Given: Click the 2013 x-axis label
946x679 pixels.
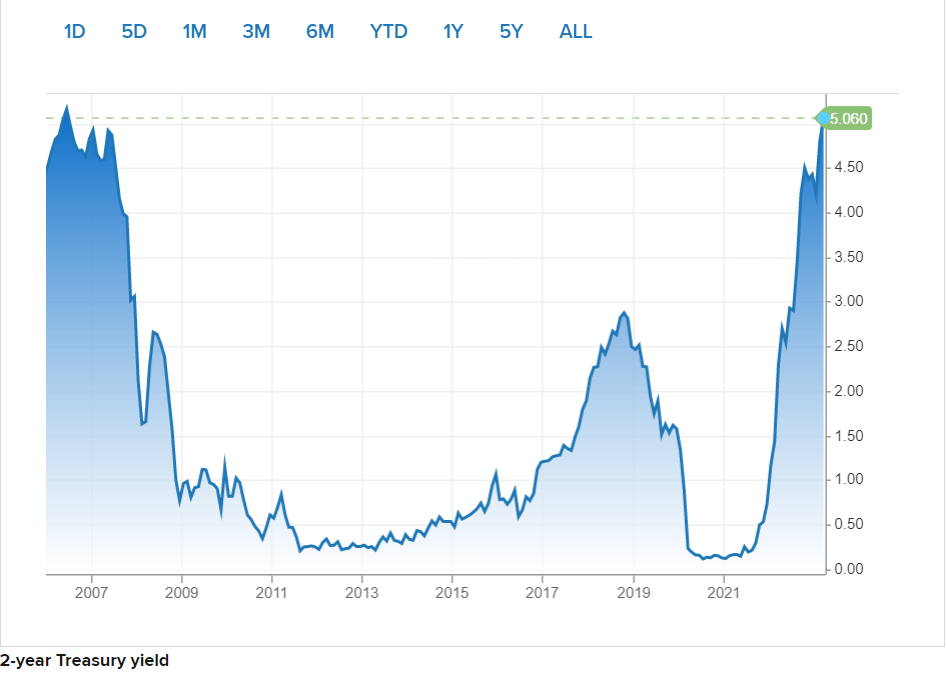Looking at the screenshot, I should click(x=362, y=593).
